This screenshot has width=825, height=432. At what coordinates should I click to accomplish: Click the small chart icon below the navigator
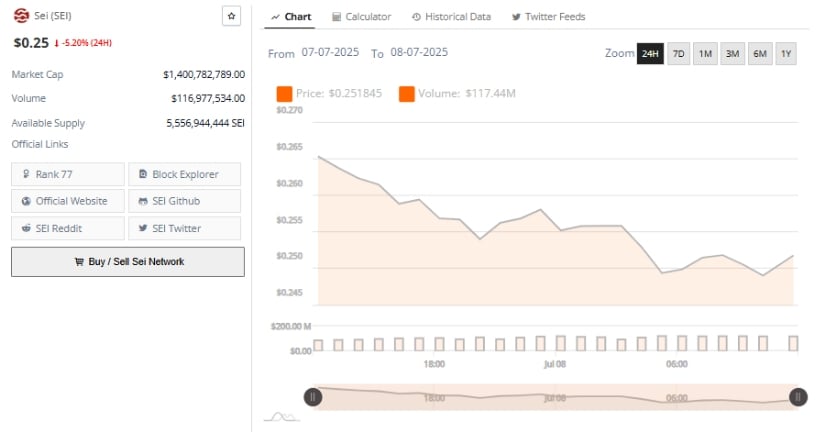(282, 417)
